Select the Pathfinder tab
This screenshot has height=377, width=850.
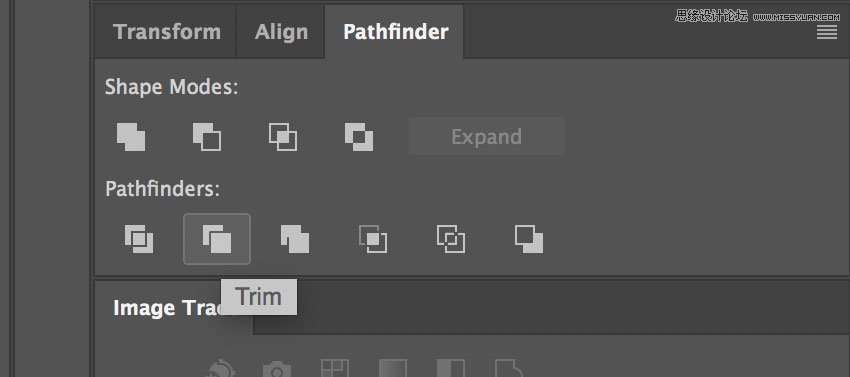pyautogui.click(x=395, y=32)
